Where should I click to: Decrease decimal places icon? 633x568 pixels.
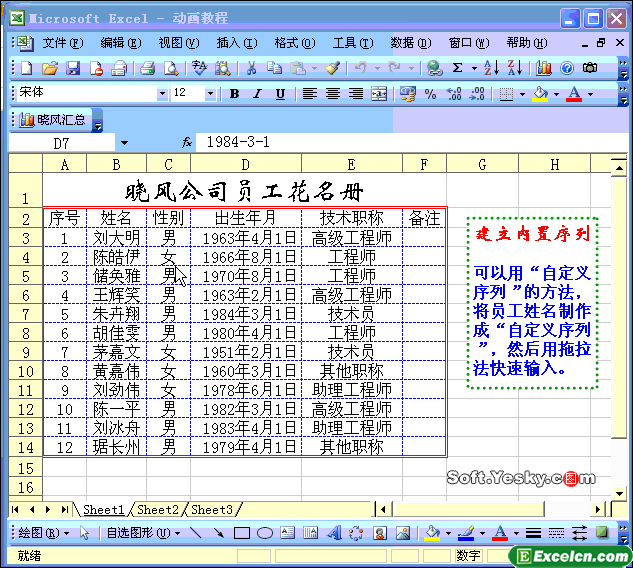tap(478, 94)
